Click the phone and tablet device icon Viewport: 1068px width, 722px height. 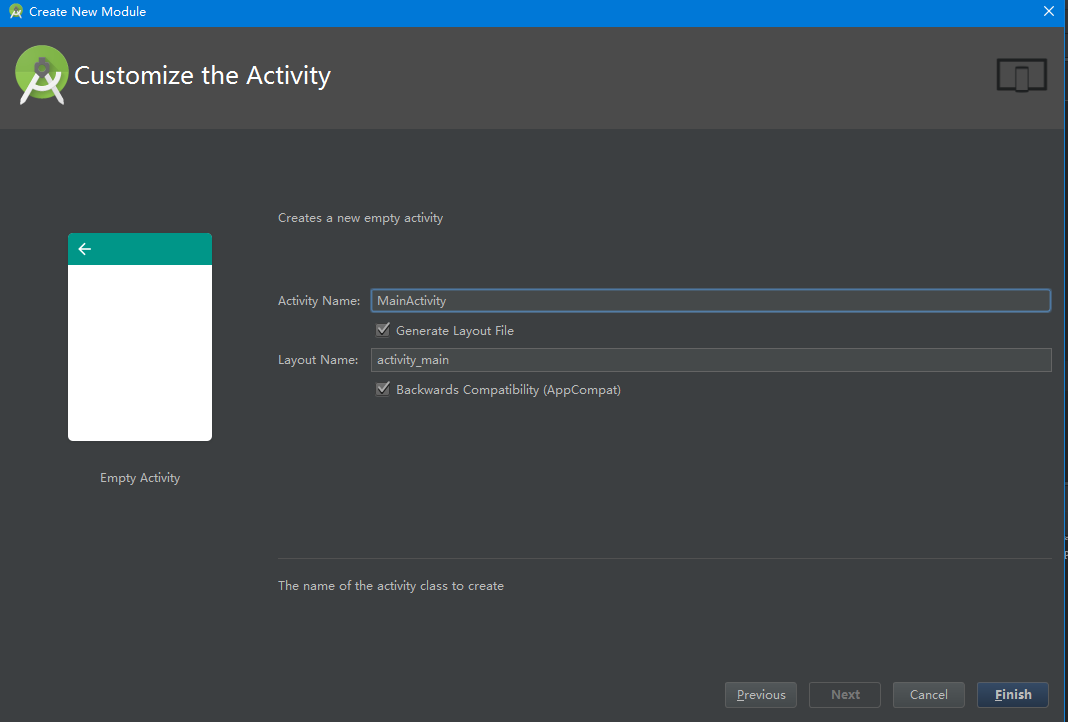click(1021, 75)
